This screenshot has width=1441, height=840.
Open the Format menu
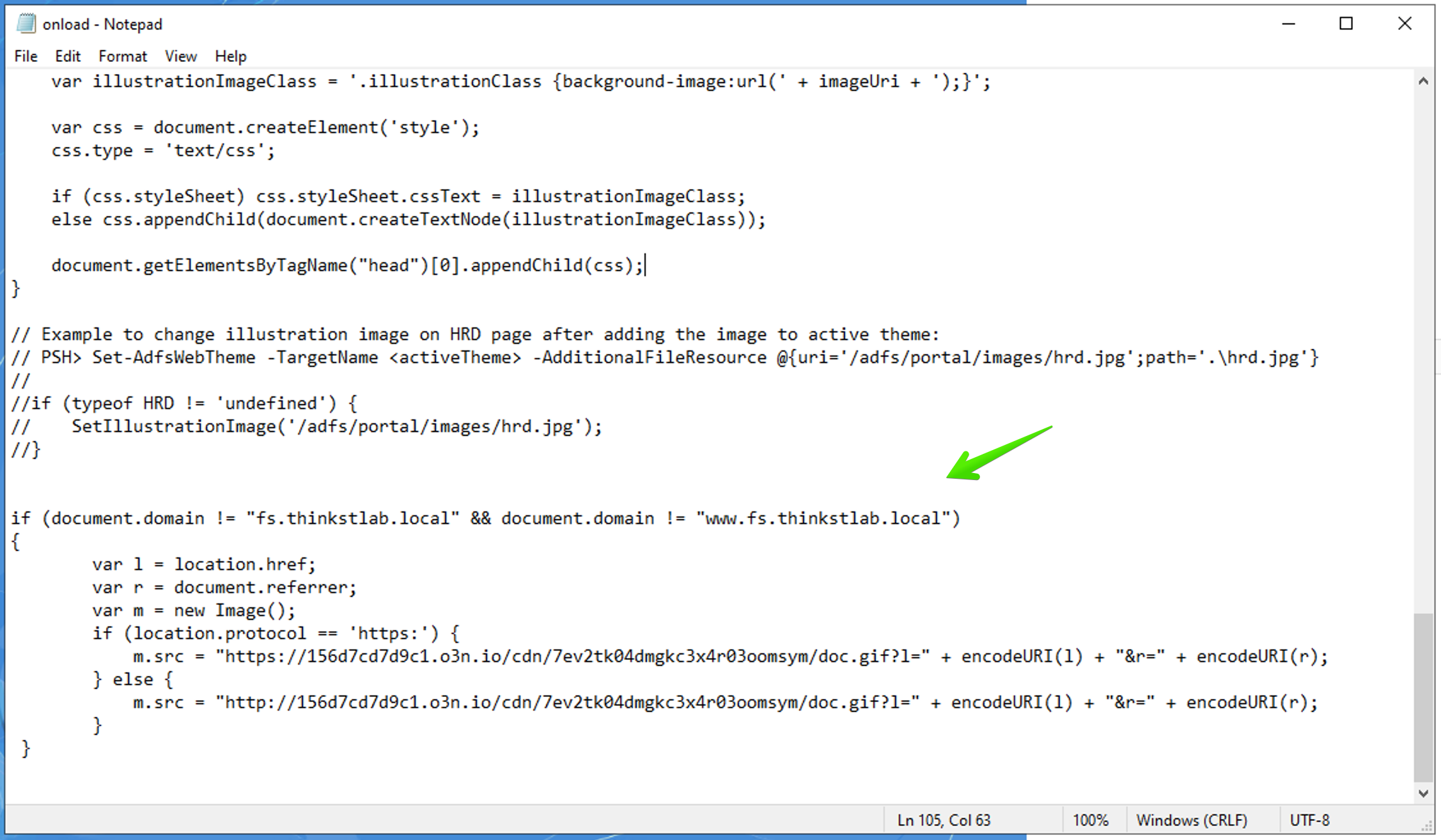(x=122, y=56)
